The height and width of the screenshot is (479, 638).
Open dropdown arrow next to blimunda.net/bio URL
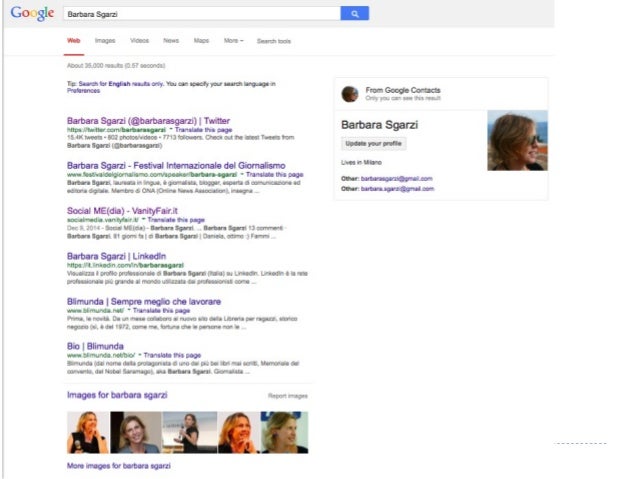(140, 355)
